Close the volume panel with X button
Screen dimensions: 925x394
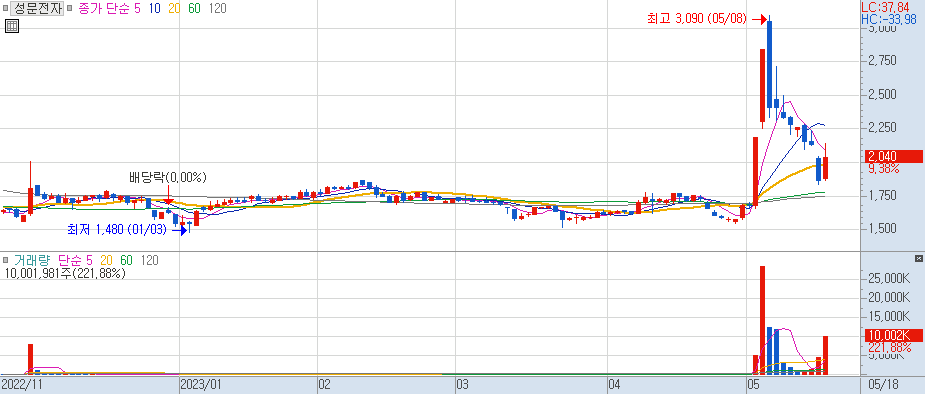coord(918,259)
